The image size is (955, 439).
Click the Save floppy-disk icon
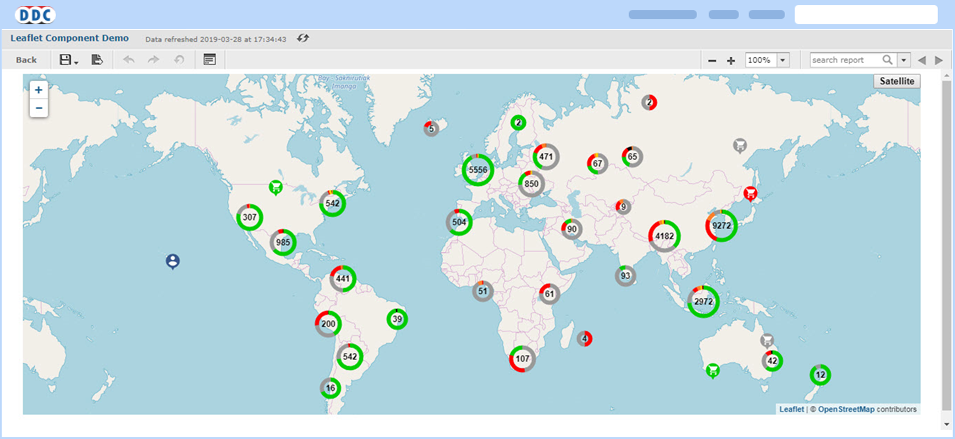coord(65,60)
